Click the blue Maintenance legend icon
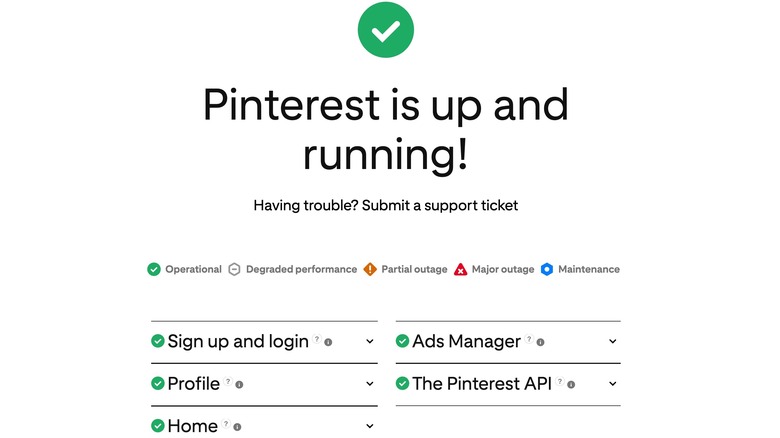Screen dimensions: 780x438 click(547, 269)
